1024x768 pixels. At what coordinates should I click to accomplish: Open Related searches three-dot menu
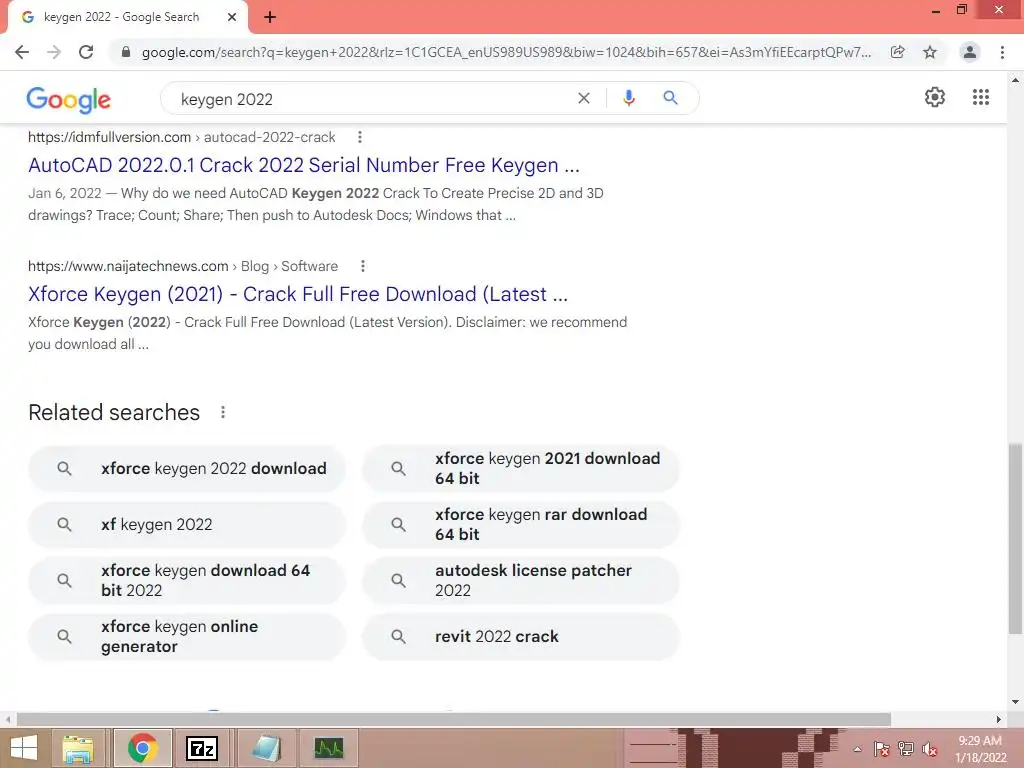[223, 413]
